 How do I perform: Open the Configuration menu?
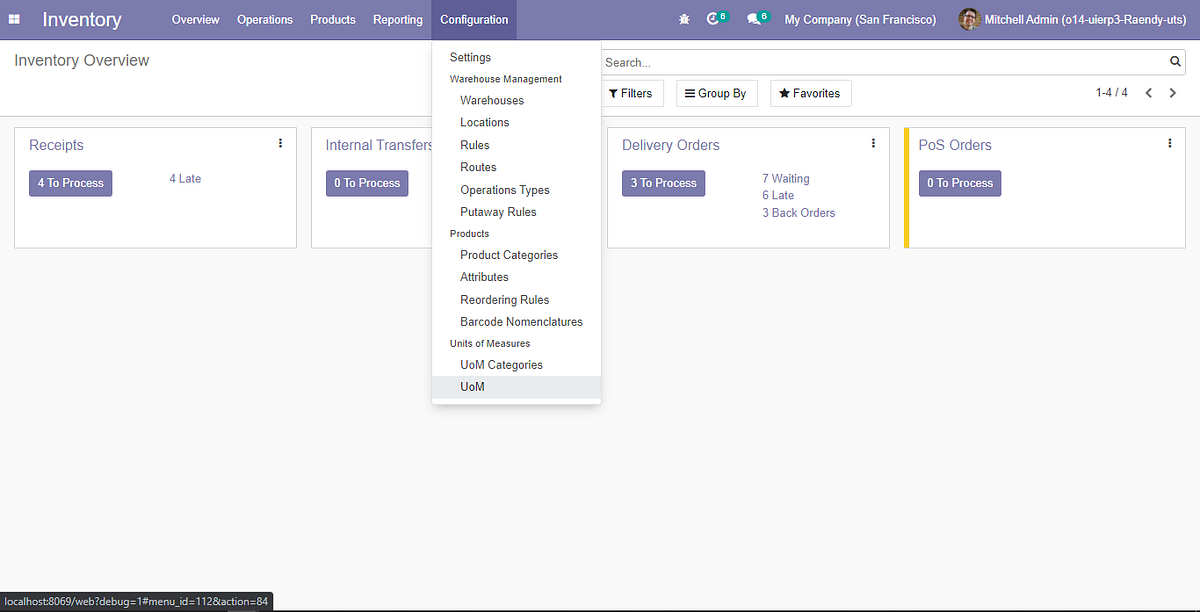pos(473,19)
